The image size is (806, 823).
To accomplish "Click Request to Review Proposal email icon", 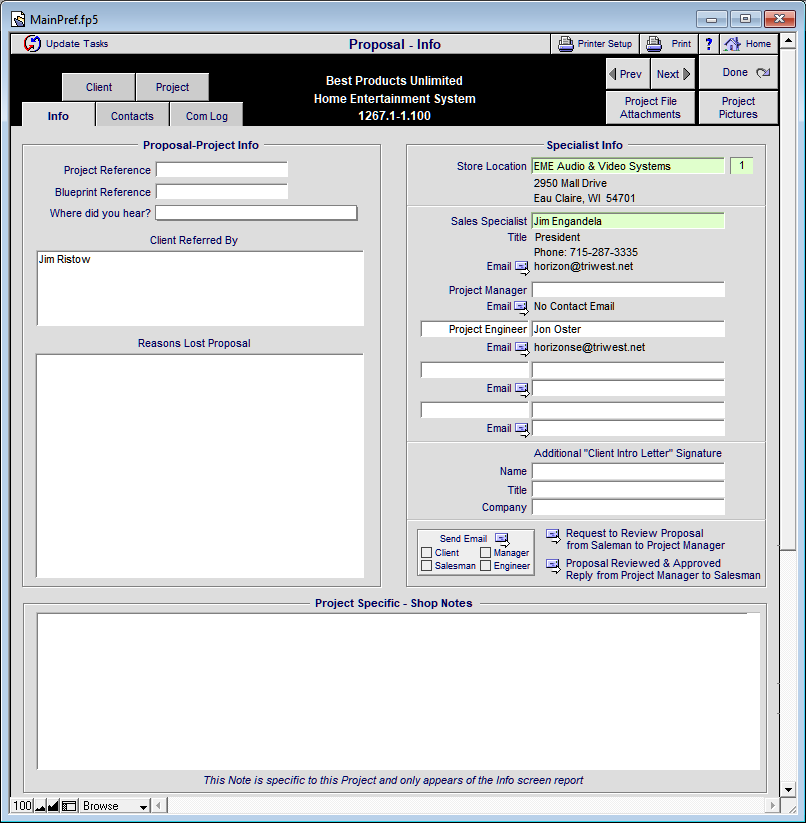I will (x=553, y=535).
